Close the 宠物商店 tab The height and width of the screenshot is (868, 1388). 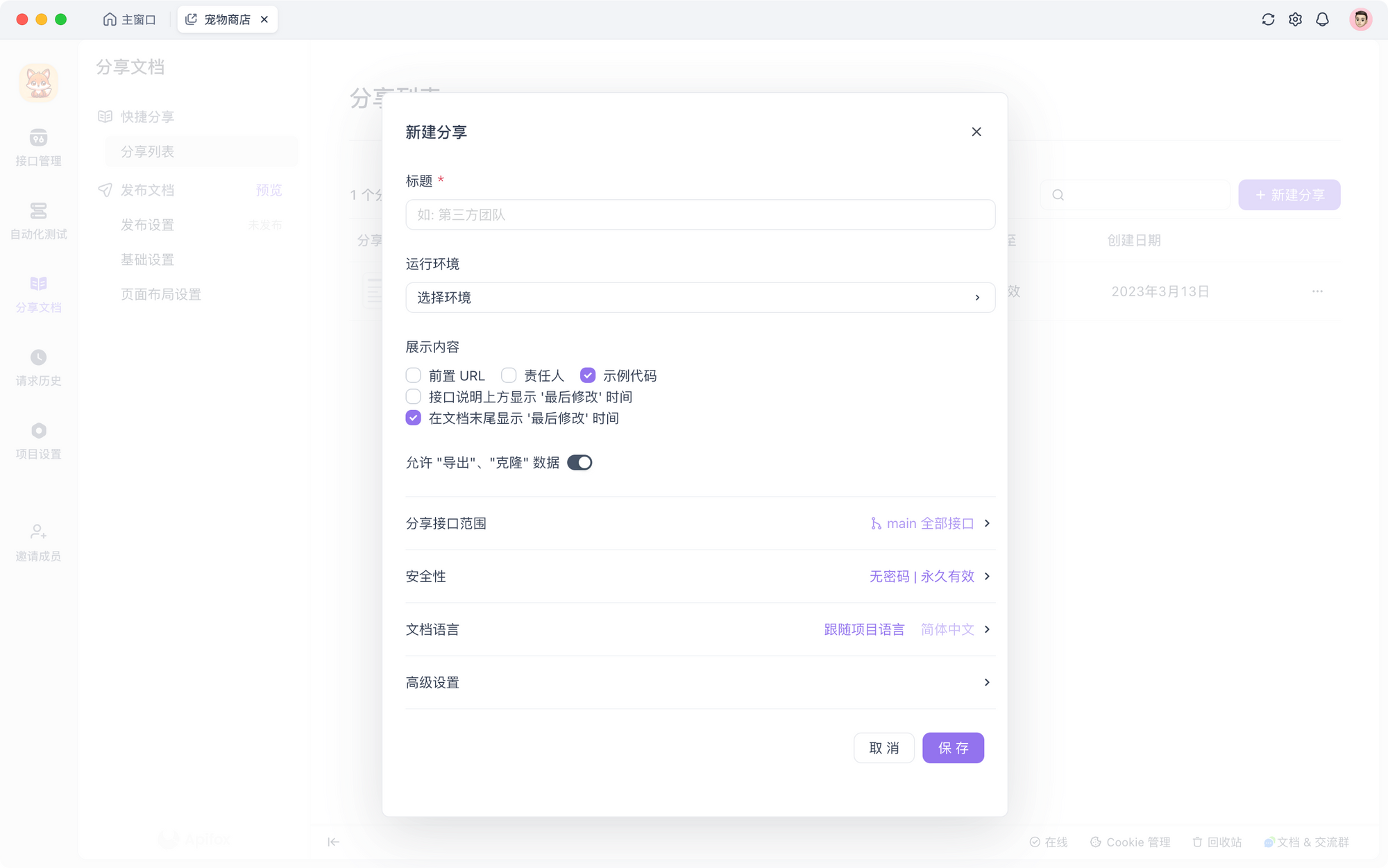[264, 19]
